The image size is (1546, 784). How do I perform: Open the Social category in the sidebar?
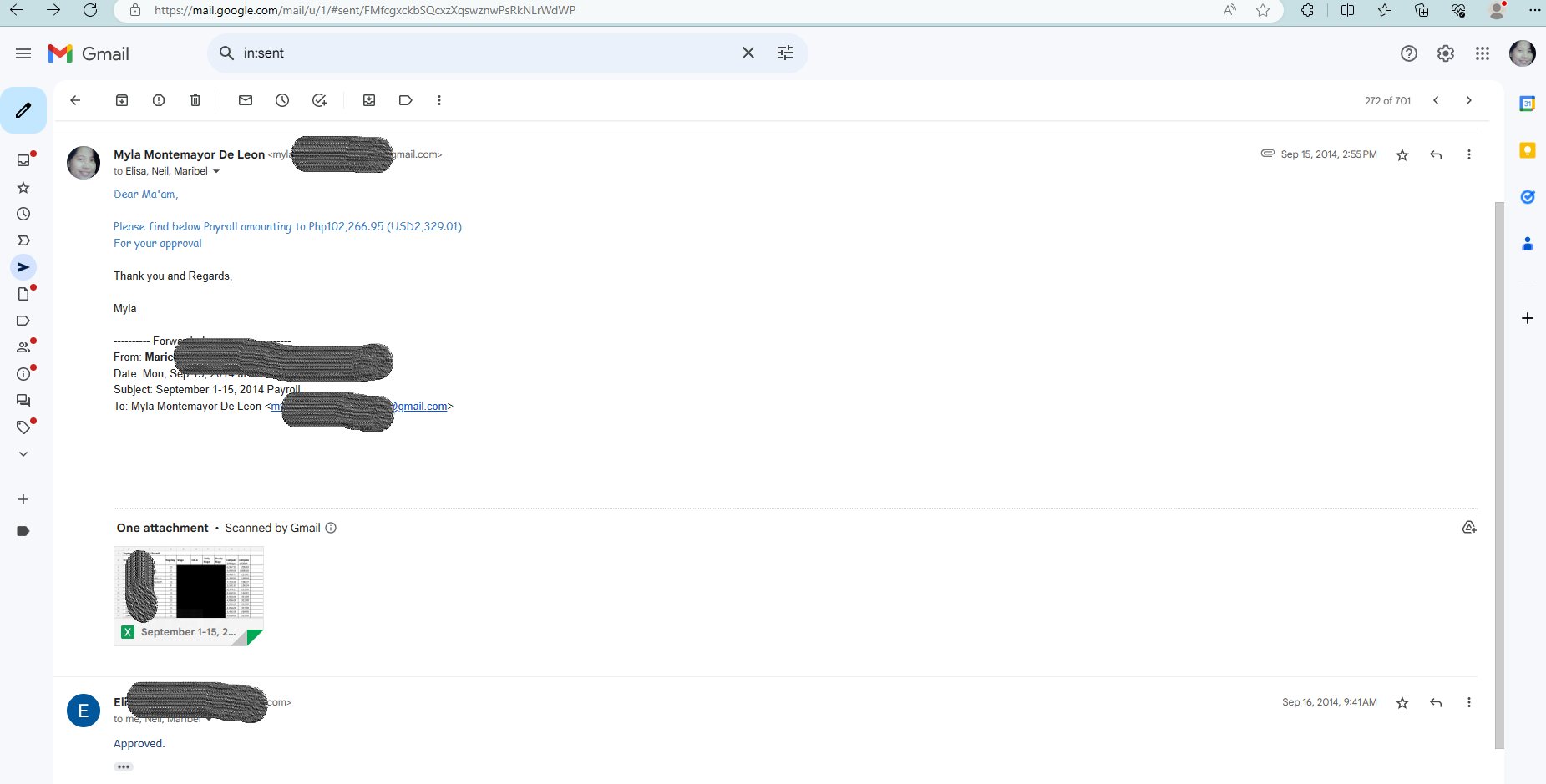click(x=23, y=347)
